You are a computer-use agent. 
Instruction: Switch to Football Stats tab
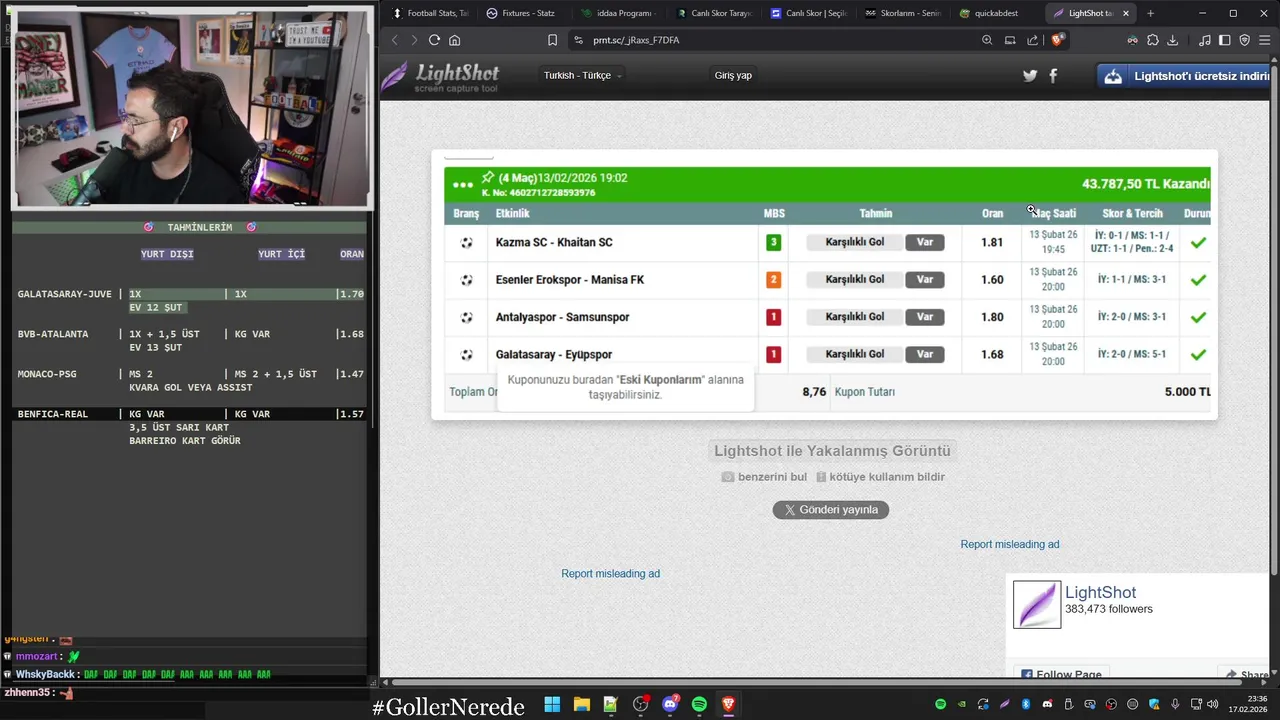(430, 13)
